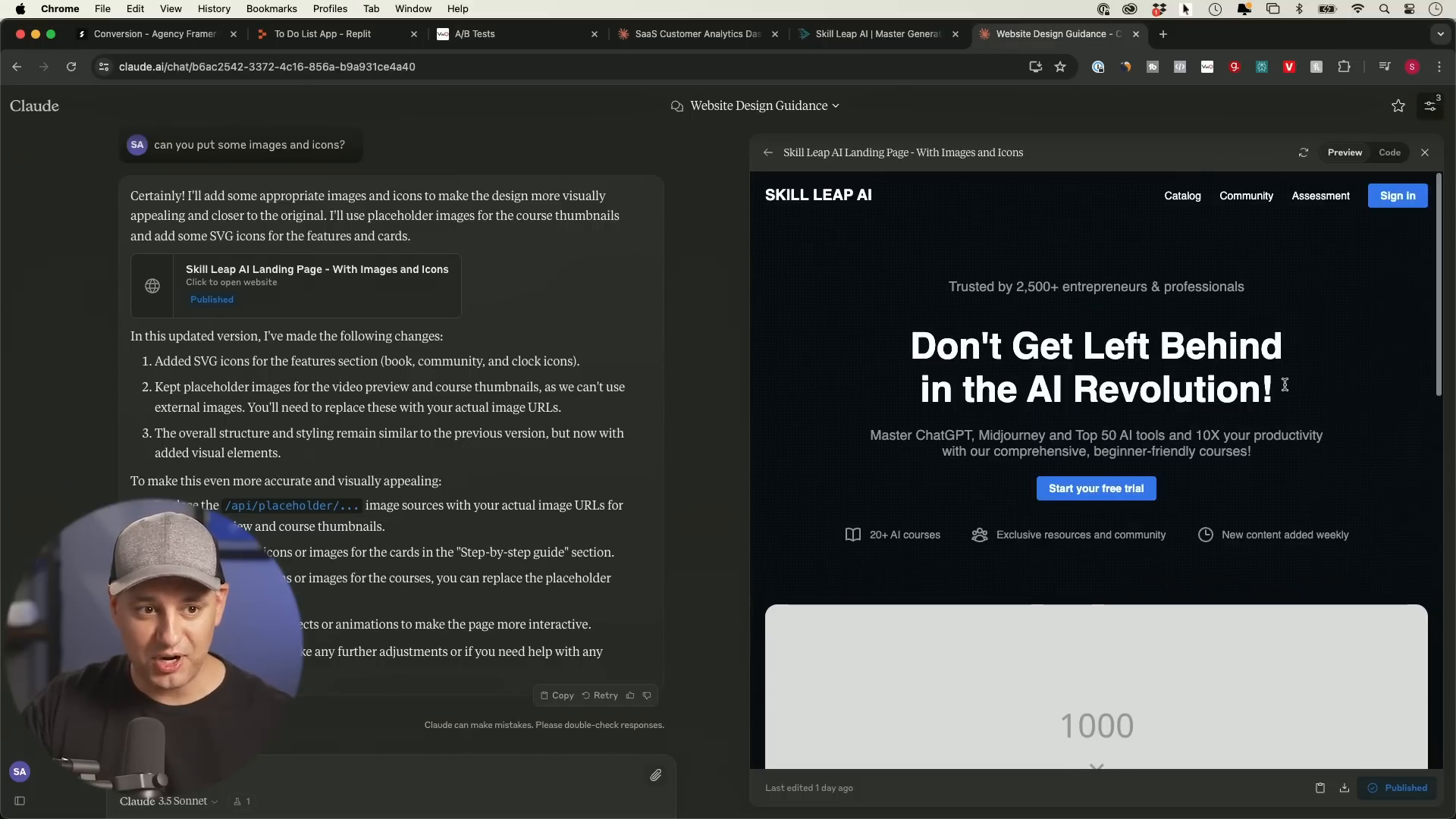Click the Claude logo to go home
This screenshot has height=819, width=1456.
click(x=34, y=106)
